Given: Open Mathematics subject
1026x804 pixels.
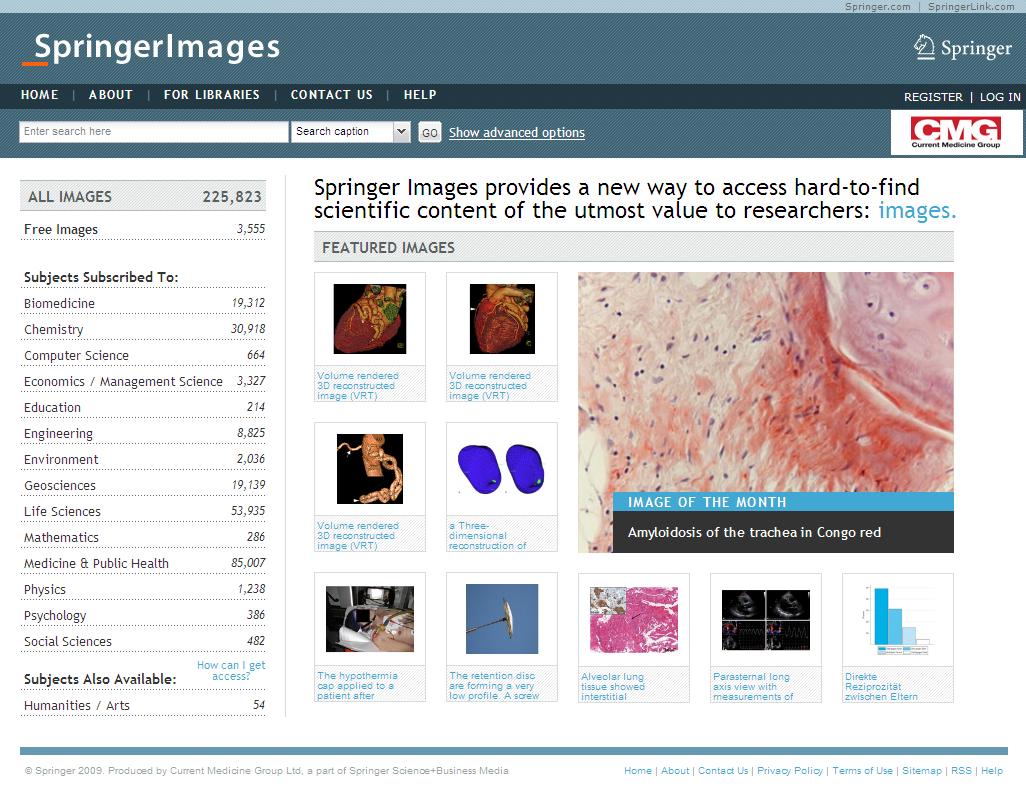Looking at the screenshot, I should (x=143, y=537).
